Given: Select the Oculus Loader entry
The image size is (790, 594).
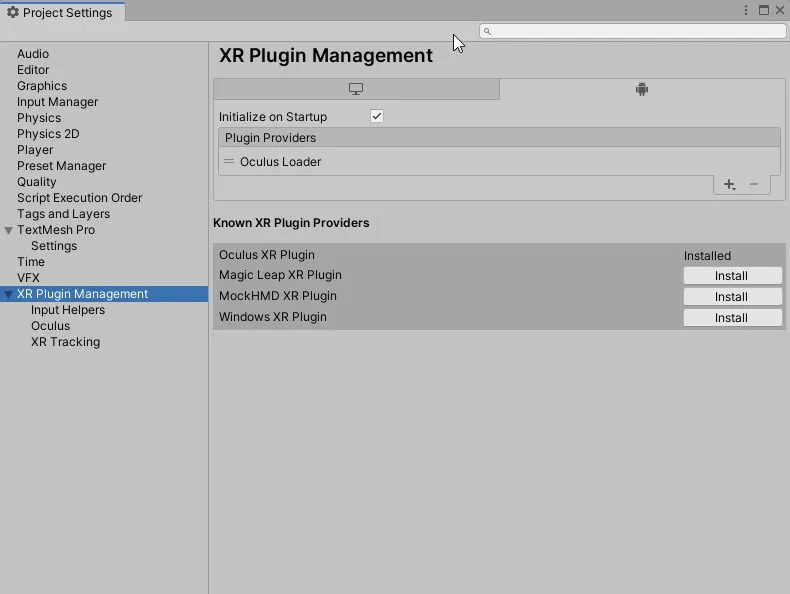Looking at the screenshot, I should 499,162.
